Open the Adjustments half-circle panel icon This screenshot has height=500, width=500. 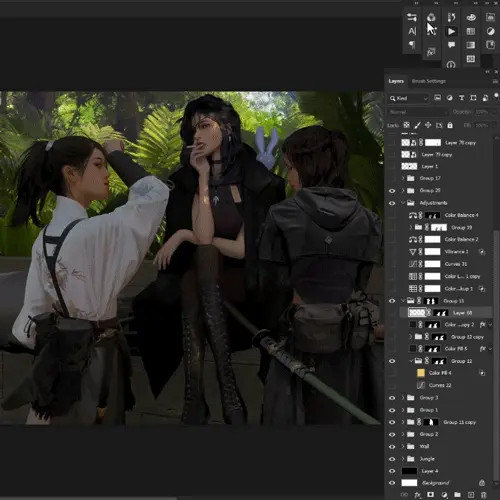click(x=490, y=31)
